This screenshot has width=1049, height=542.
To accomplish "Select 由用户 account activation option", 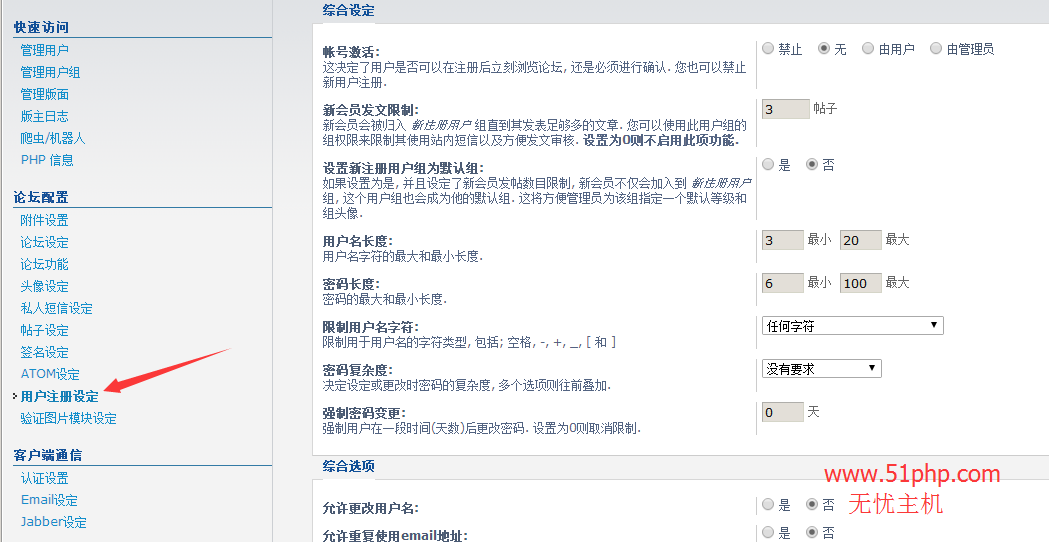I will (x=868, y=48).
